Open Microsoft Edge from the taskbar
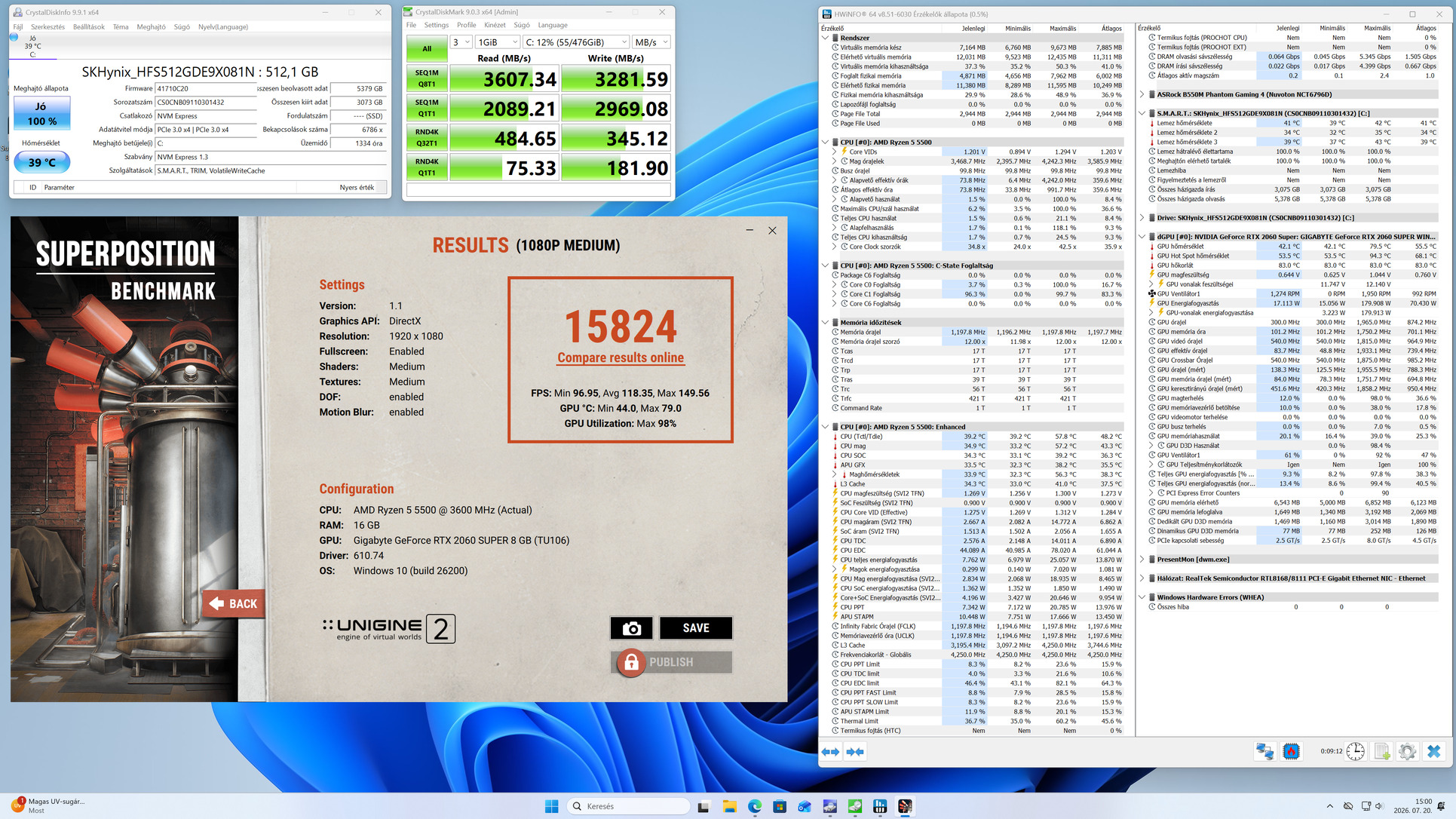 tap(755, 806)
